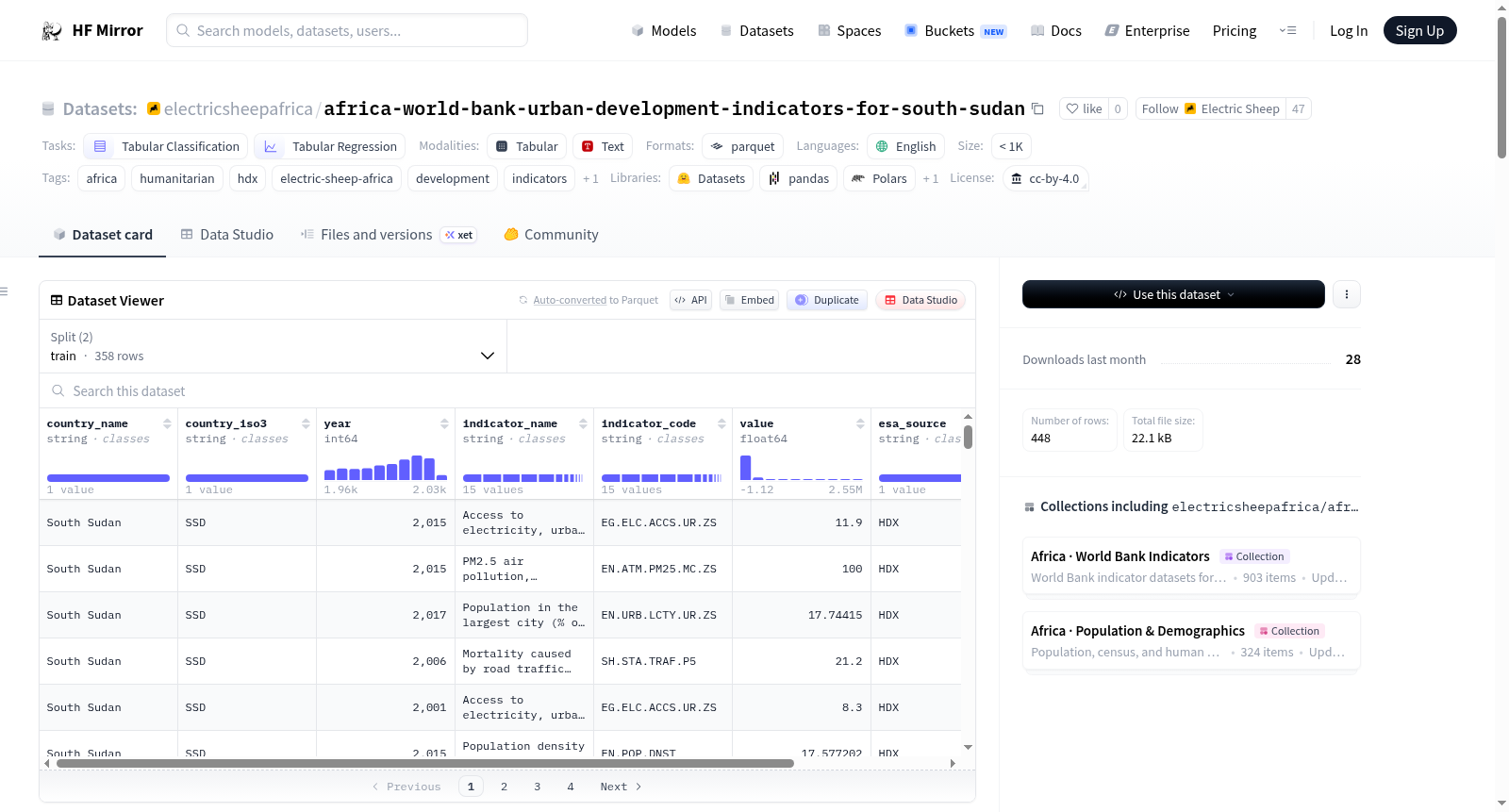Image resolution: width=1509 pixels, height=812 pixels.
Task: Open the Enterprise menu item
Action: 1147,30
